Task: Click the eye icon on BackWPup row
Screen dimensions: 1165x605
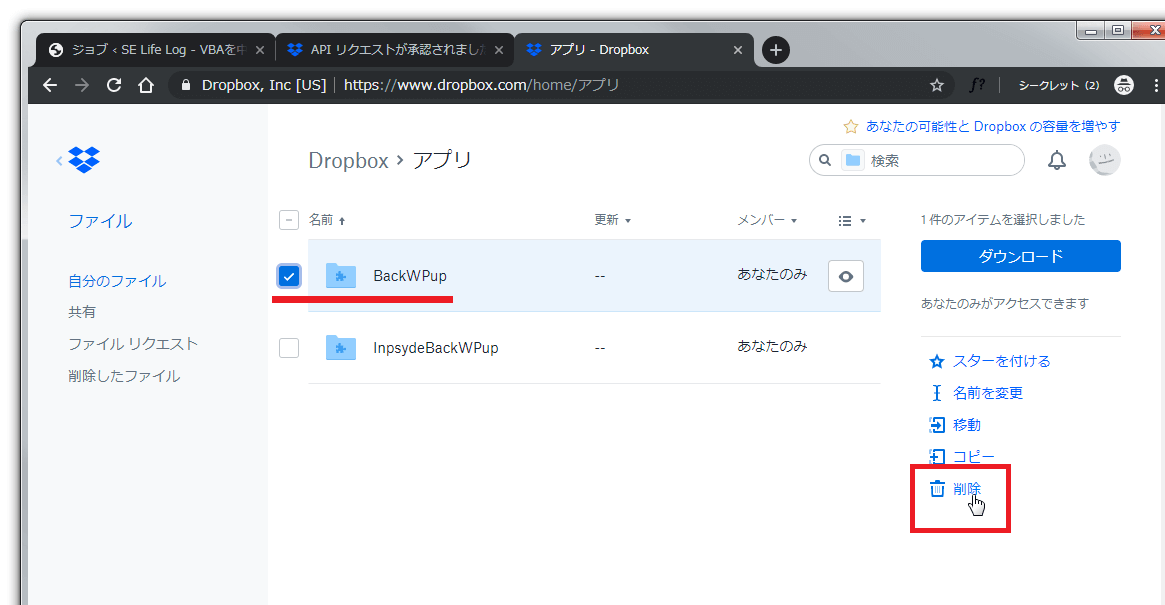Action: pyautogui.click(x=846, y=277)
